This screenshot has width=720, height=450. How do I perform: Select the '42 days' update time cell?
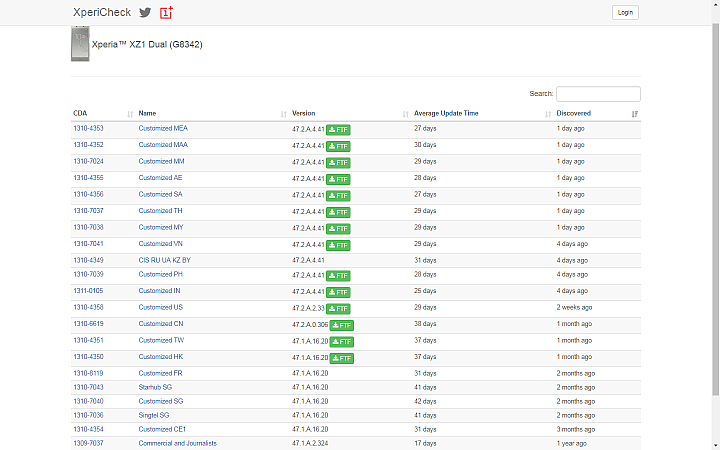[425, 401]
